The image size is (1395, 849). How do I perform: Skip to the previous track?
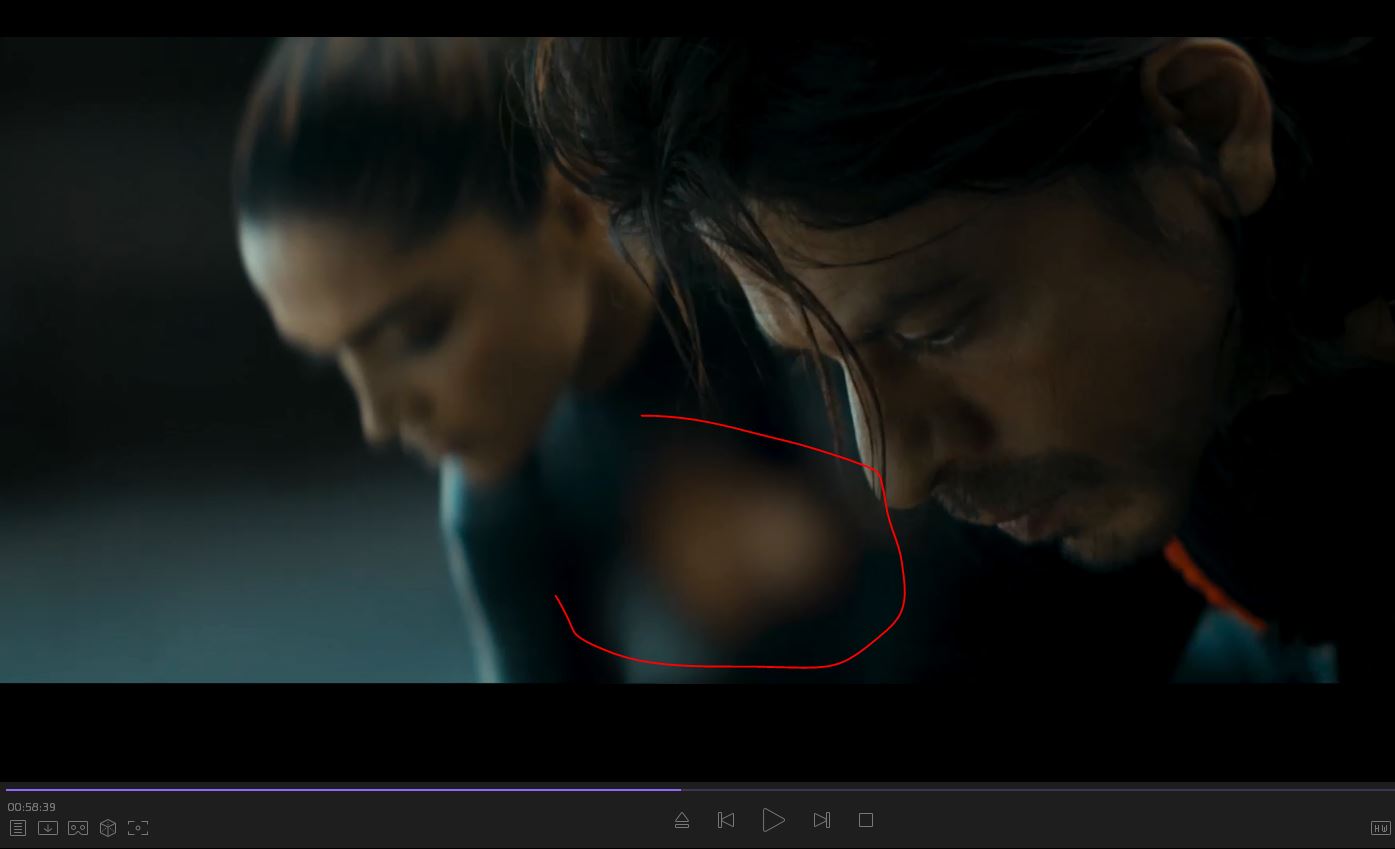click(x=726, y=820)
